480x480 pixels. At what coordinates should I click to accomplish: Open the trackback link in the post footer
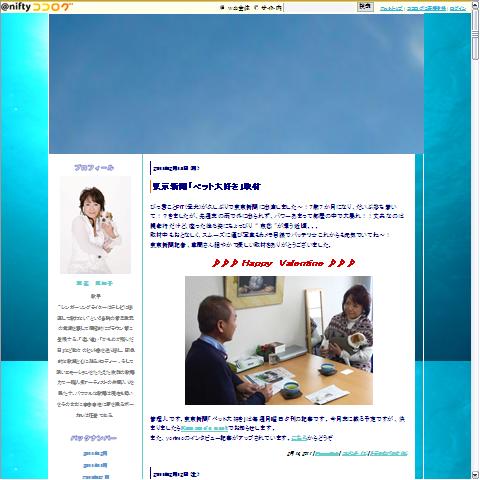tap(389, 453)
